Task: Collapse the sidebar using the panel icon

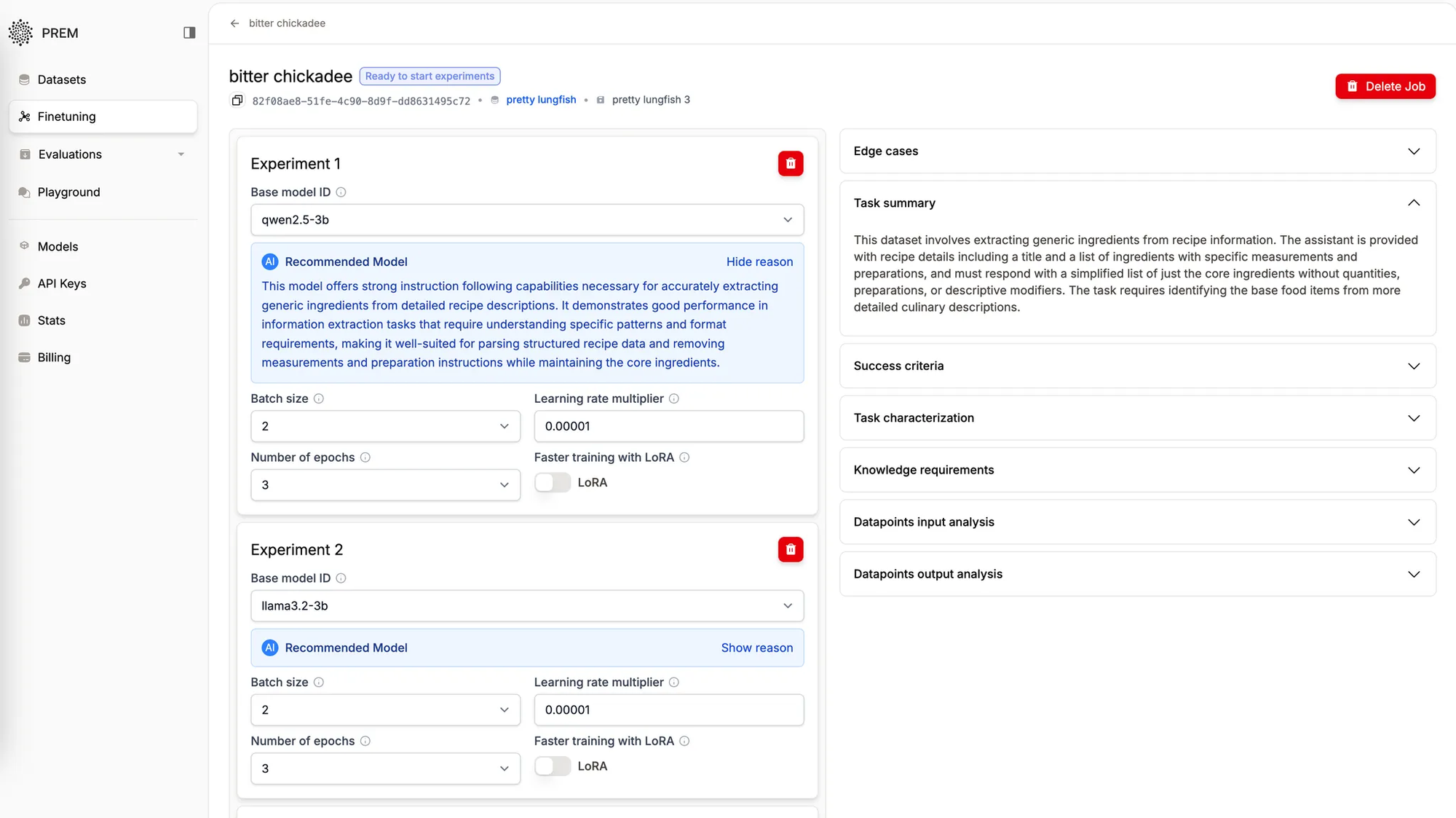Action: 189,33
